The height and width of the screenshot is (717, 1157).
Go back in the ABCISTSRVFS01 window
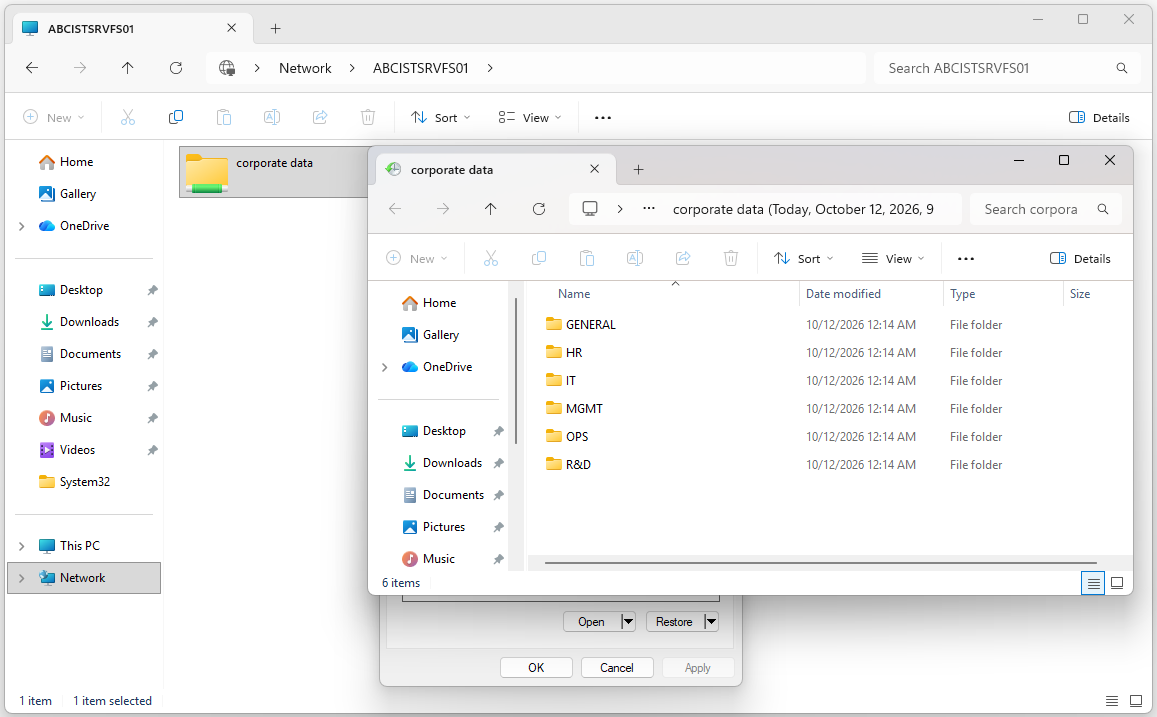pyautogui.click(x=32, y=68)
